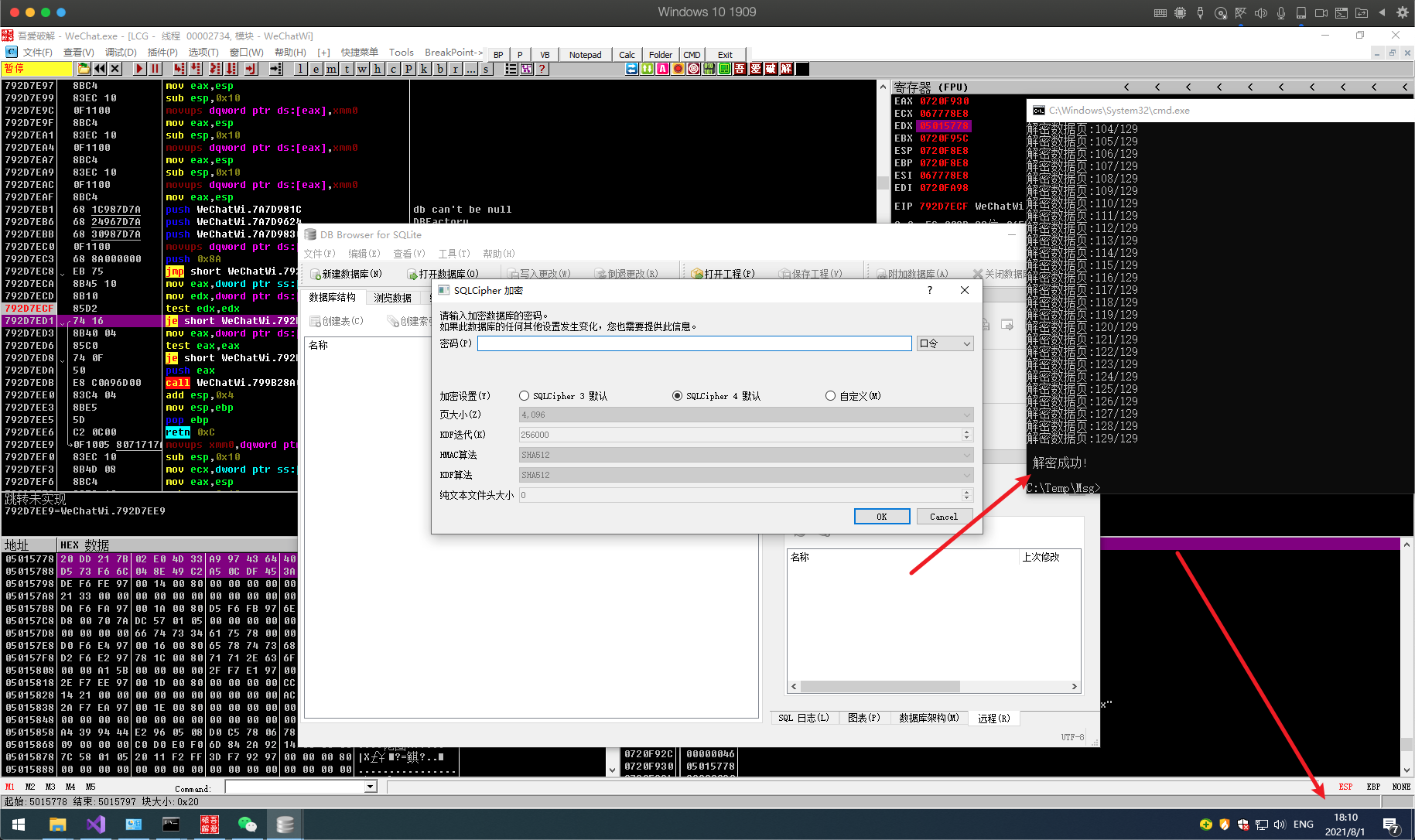The height and width of the screenshot is (840, 1415).
Task: Open the 调试(D) debug menu
Action: coord(121,53)
